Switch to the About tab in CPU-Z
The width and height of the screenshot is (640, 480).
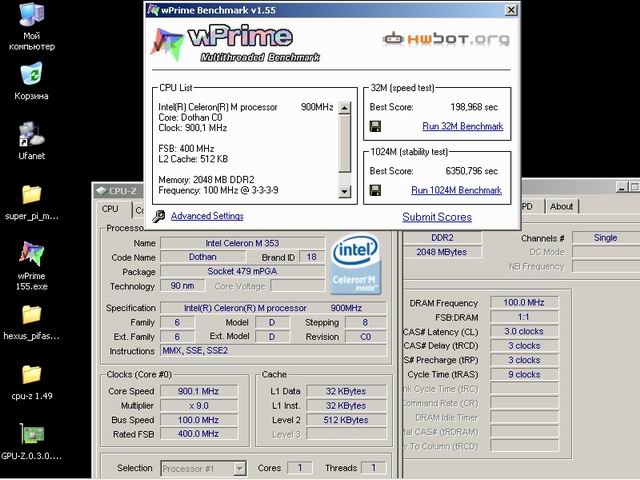coord(561,207)
